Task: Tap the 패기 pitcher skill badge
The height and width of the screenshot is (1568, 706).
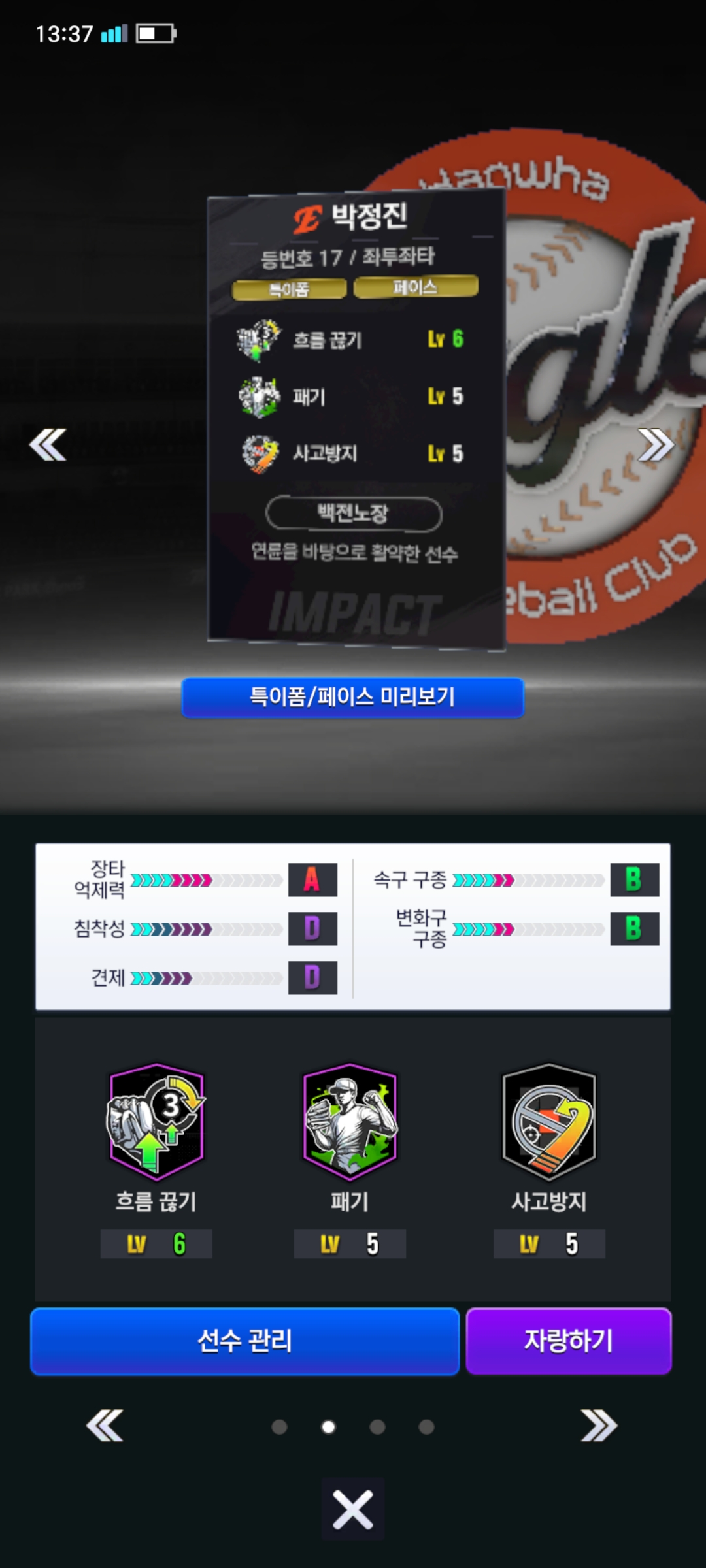Action: click(350, 1121)
